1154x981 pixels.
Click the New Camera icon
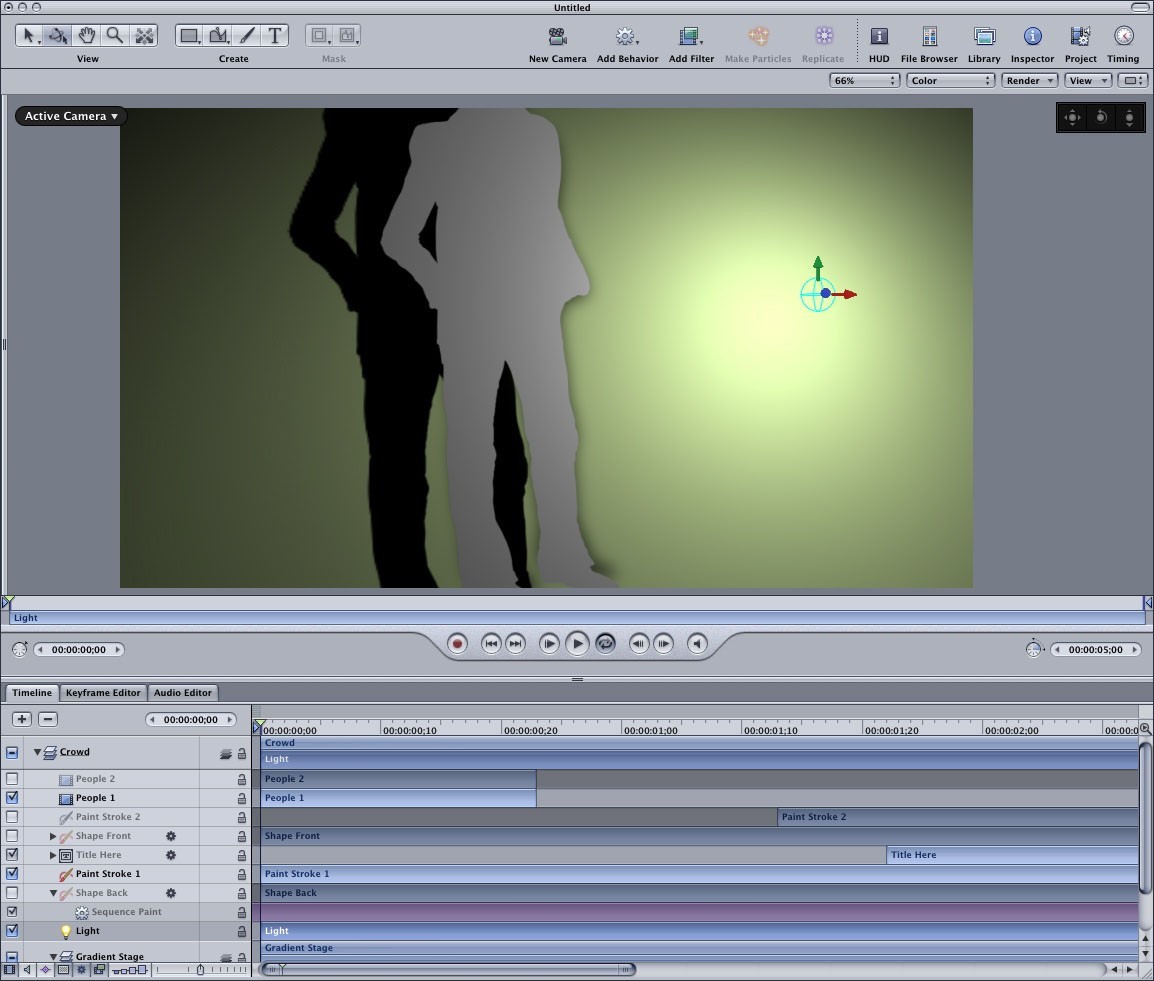pyautogui.click(x=557, y=36)
